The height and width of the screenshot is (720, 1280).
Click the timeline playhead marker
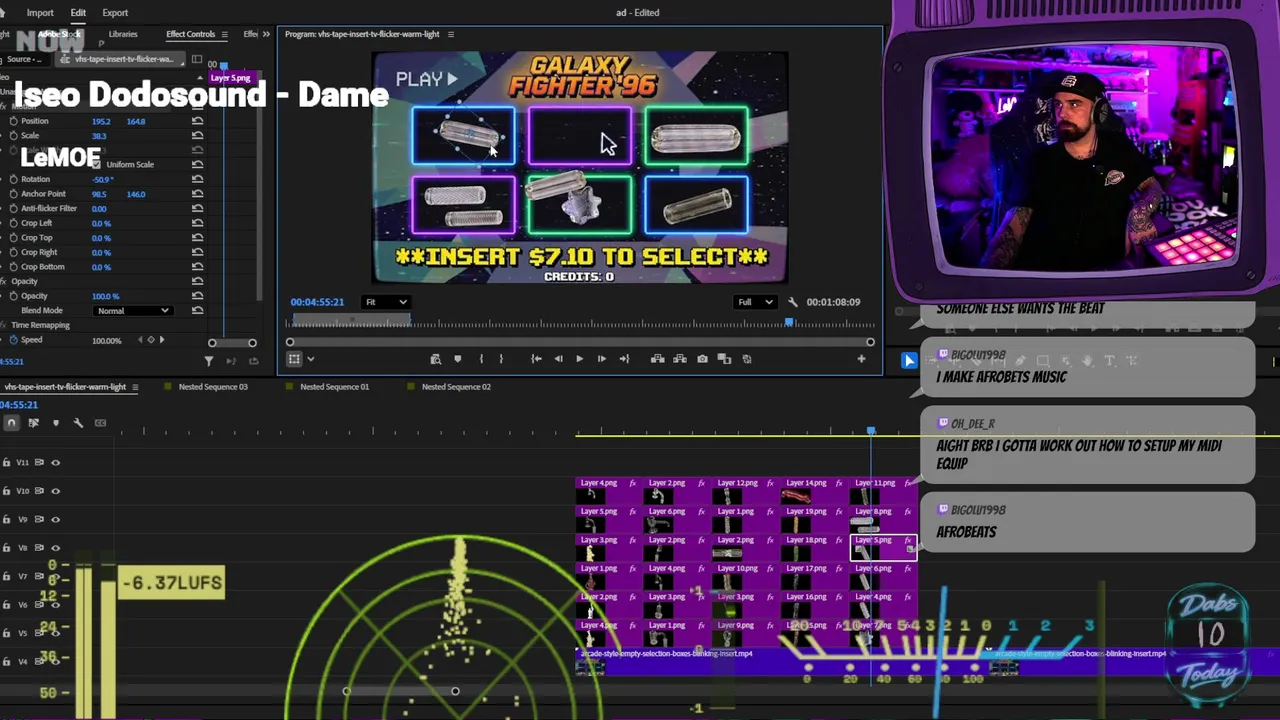[871, 431]
